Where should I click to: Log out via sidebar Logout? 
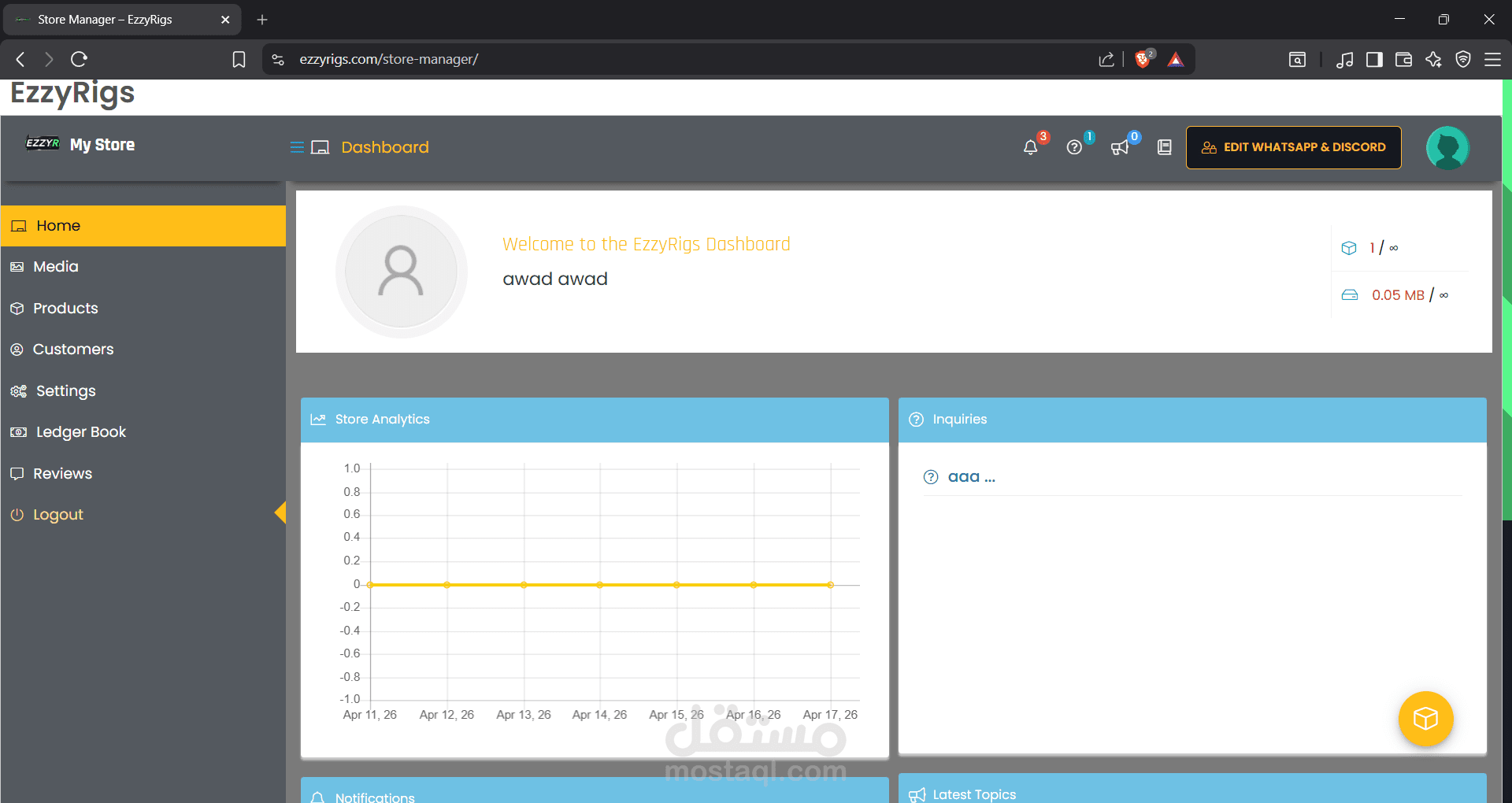[x=143, y=515]
